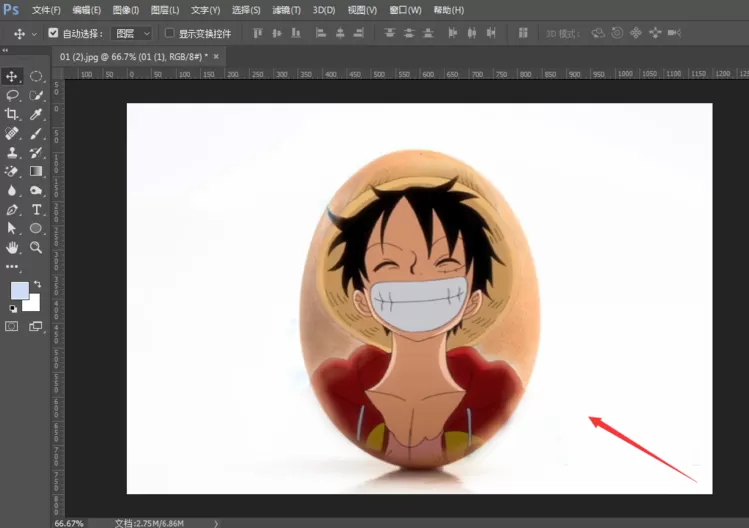Click the white background color swatch
Image resolution: width=749 pixels, height=528 pixels.
[32, 304]
